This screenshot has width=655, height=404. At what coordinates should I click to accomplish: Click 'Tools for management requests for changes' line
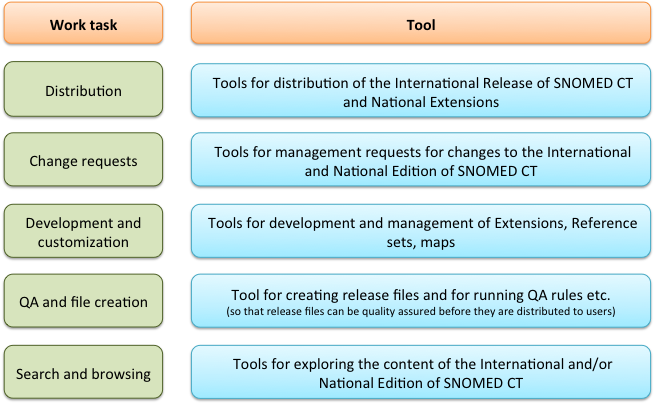pos(422,152)
